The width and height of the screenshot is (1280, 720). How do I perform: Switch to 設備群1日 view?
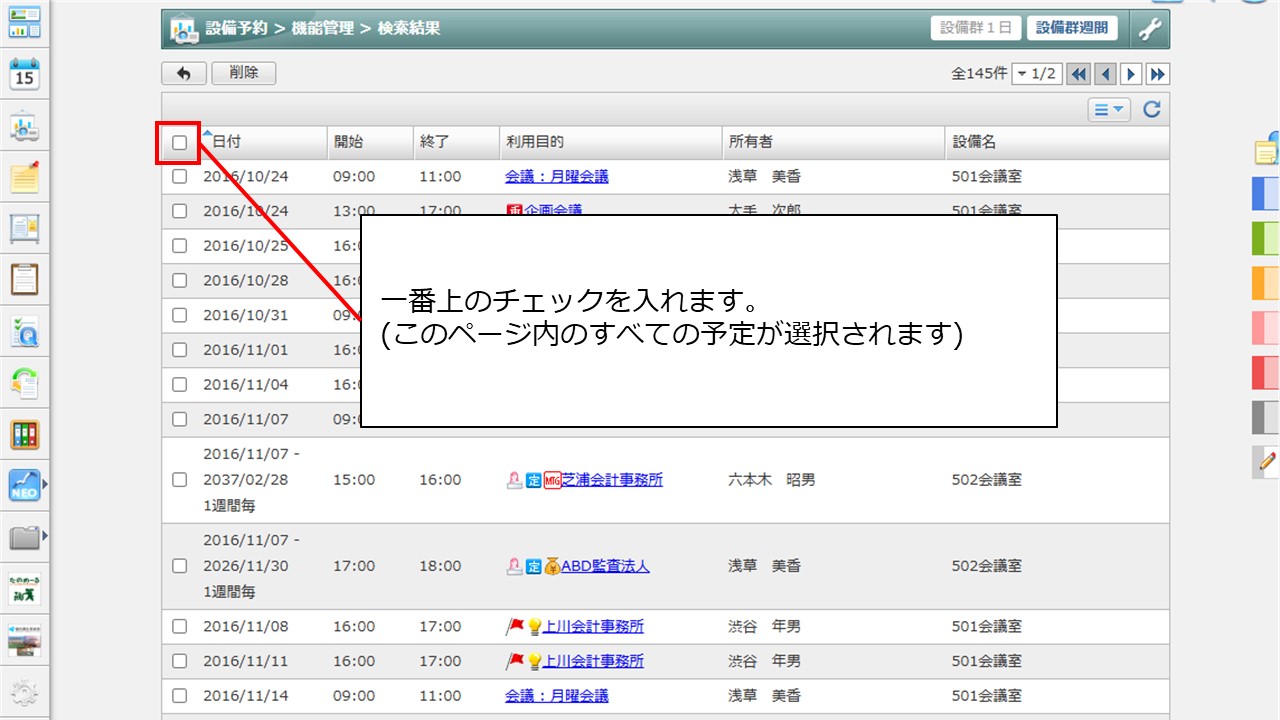[975, 28]
